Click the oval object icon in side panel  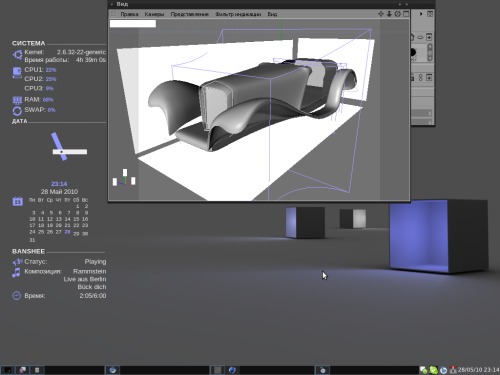420,37
